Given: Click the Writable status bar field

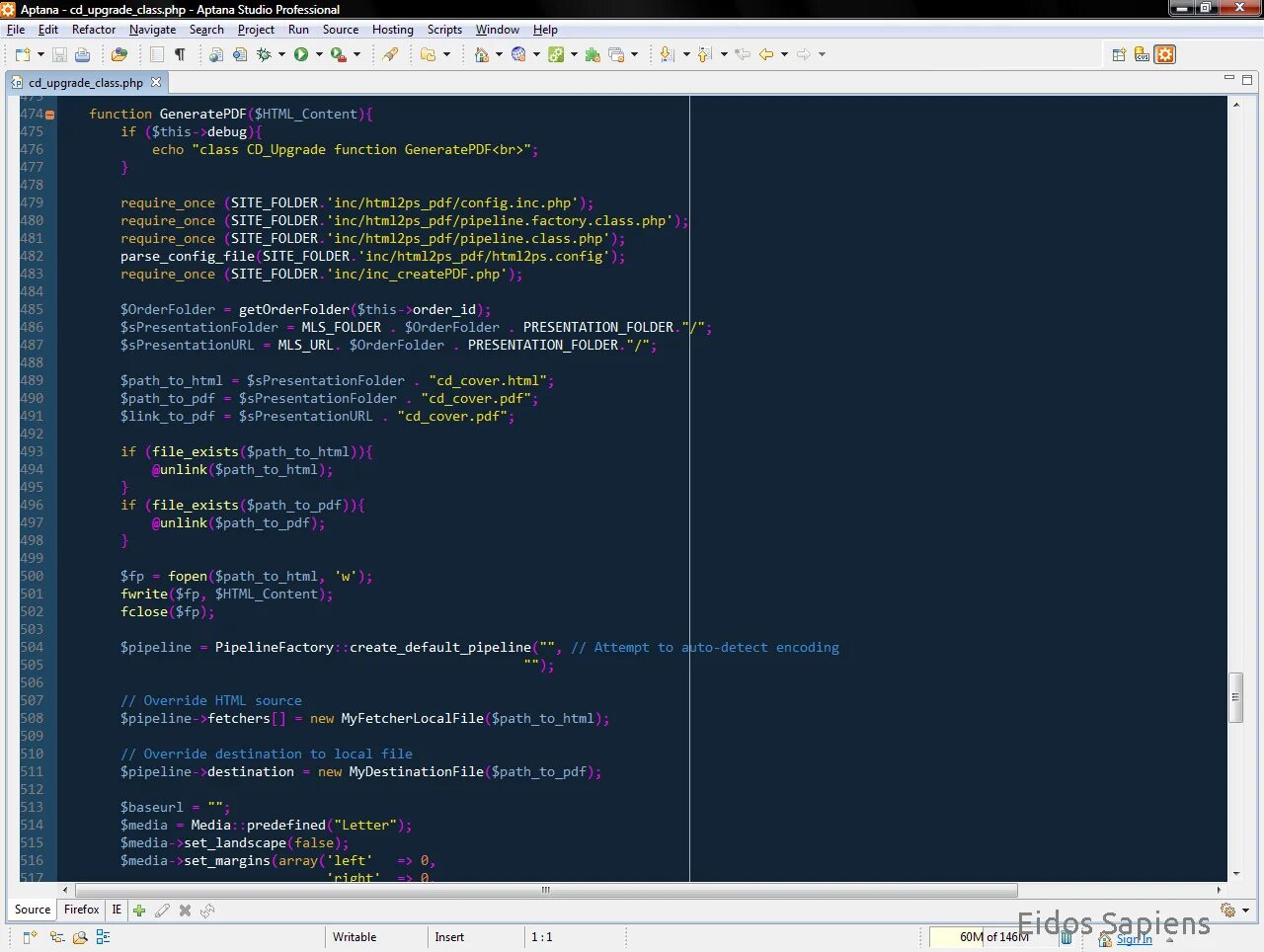Looking at the screenshot, I should (x=355, y=937).
